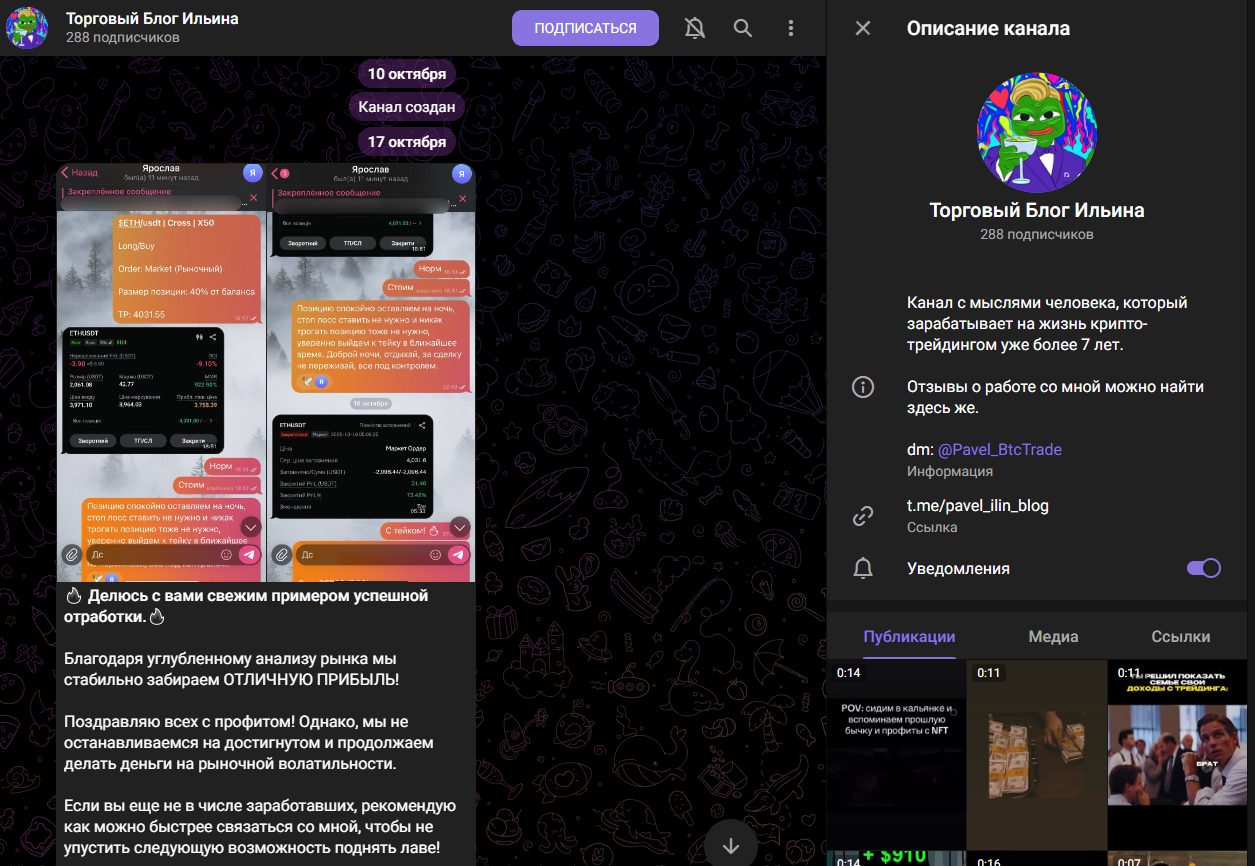Click the muted bell icon in header

tap(694, 28)
